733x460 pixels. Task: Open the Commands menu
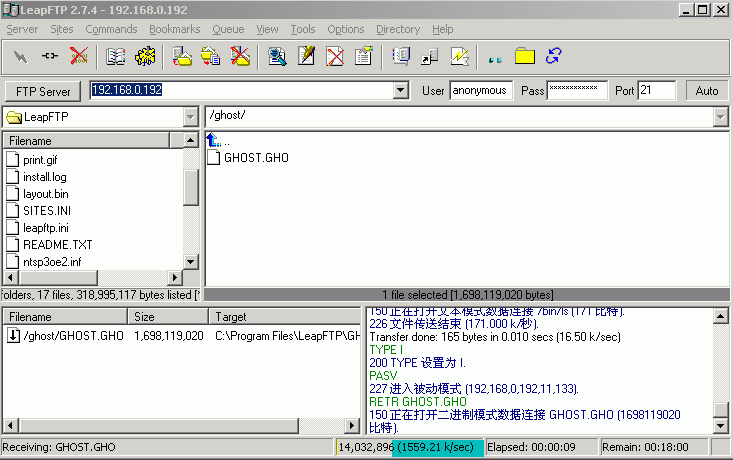pyautogui.click(x=111, y=29)
